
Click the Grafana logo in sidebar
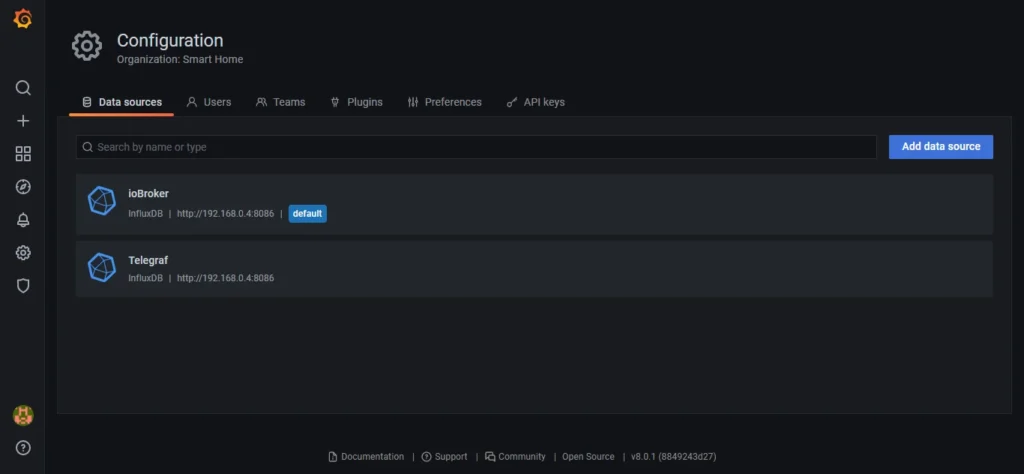click(x=22, y=19)
